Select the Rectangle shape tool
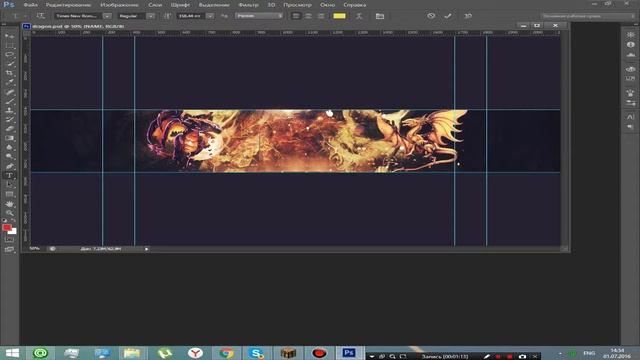 (9, 194)
